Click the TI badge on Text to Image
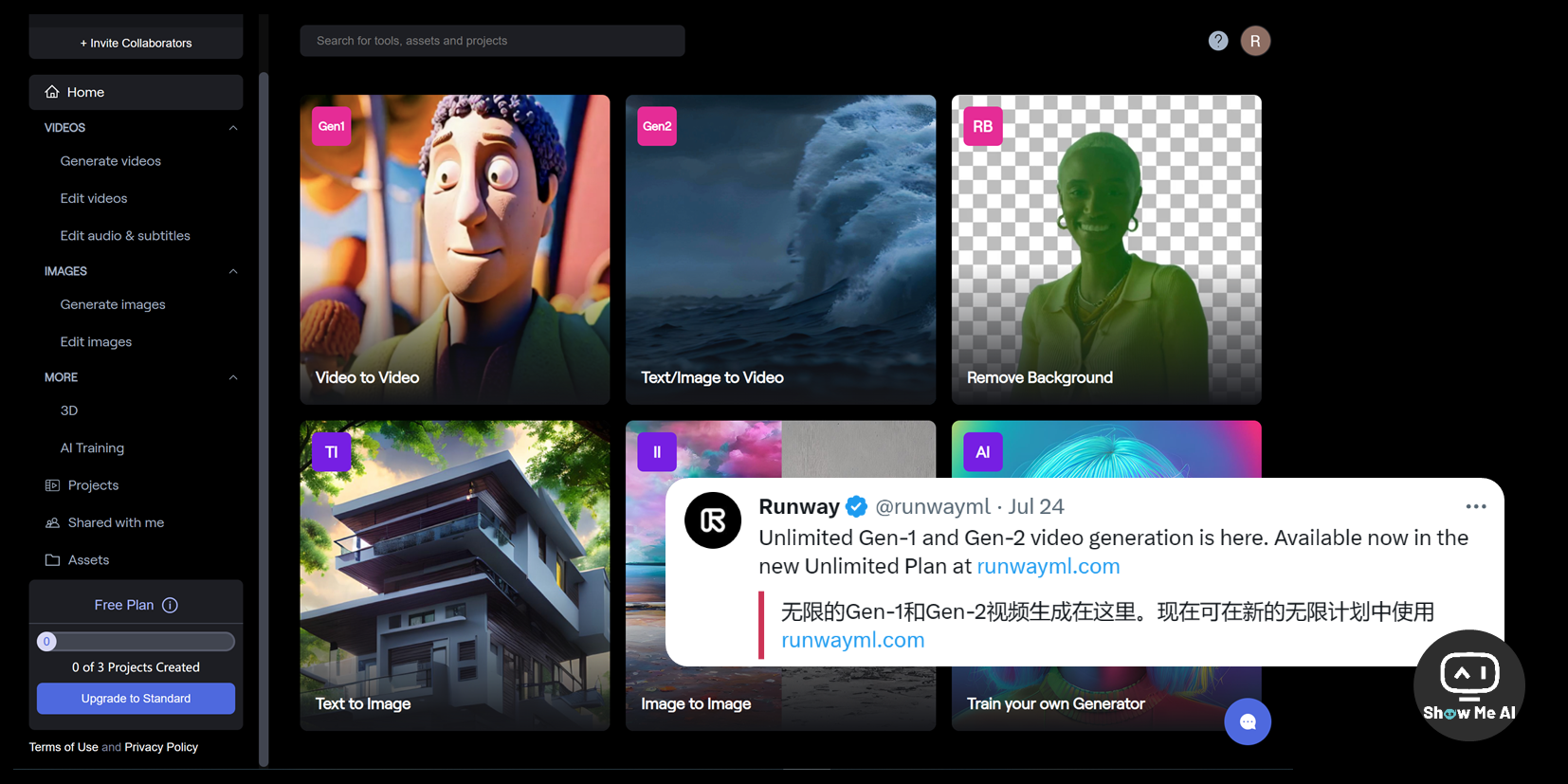Screen dimensions: 1568x784 tap(332, 452)
